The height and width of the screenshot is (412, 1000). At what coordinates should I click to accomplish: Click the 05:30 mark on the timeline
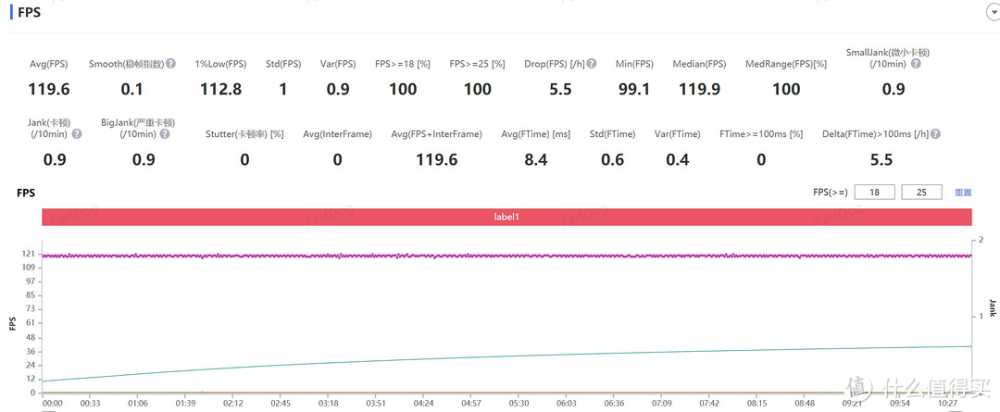pyautogui.click(x=518, y=404)
